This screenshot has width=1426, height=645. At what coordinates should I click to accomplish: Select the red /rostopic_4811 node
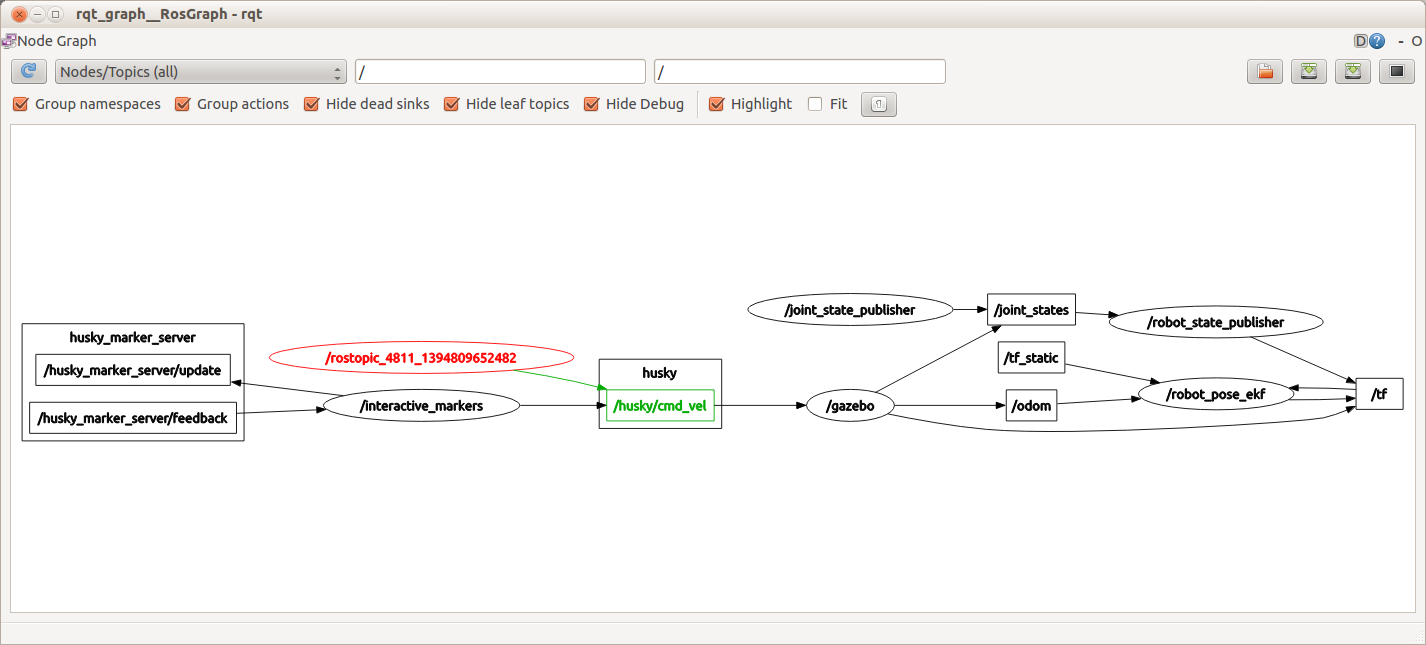tap(421, 357)
